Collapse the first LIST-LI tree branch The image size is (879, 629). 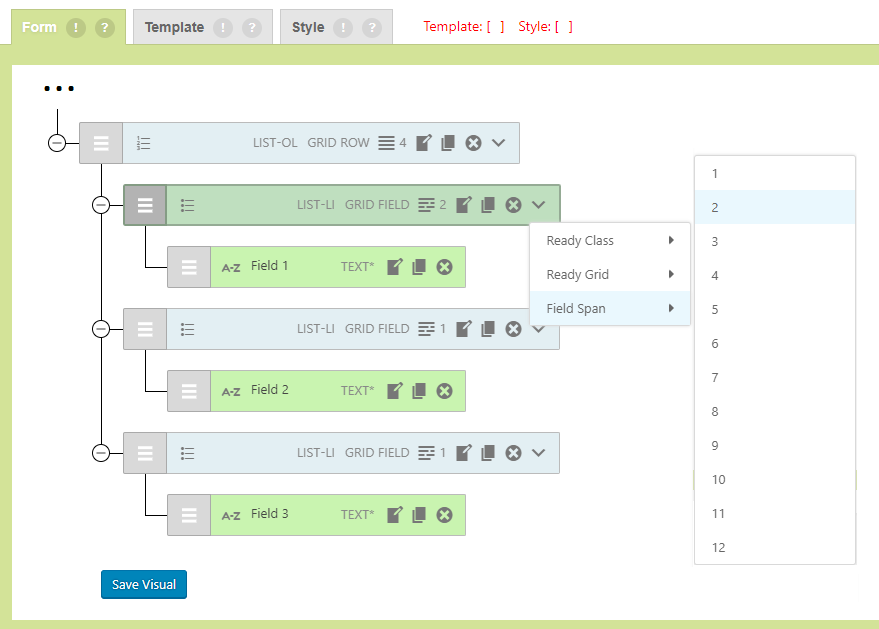101,205
